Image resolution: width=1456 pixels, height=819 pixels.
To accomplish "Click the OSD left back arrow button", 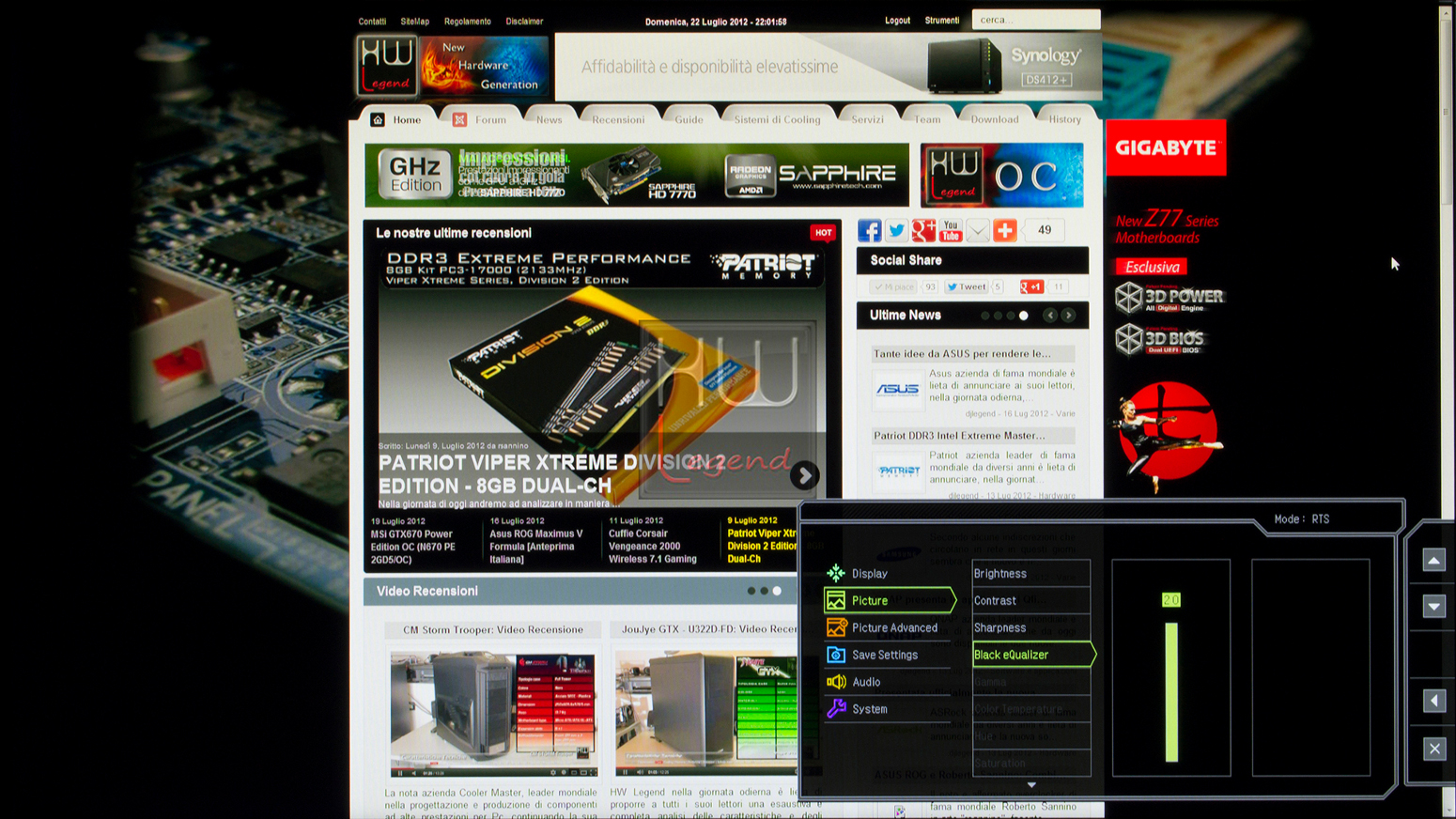I will click(x=1433, y=701).
